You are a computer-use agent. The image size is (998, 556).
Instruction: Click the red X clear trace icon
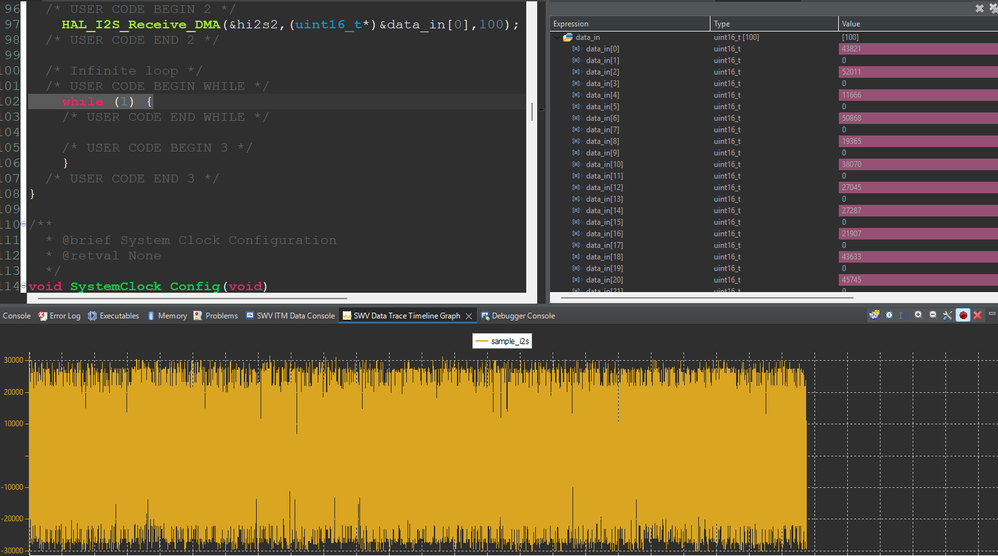click(x=977, y=315)
